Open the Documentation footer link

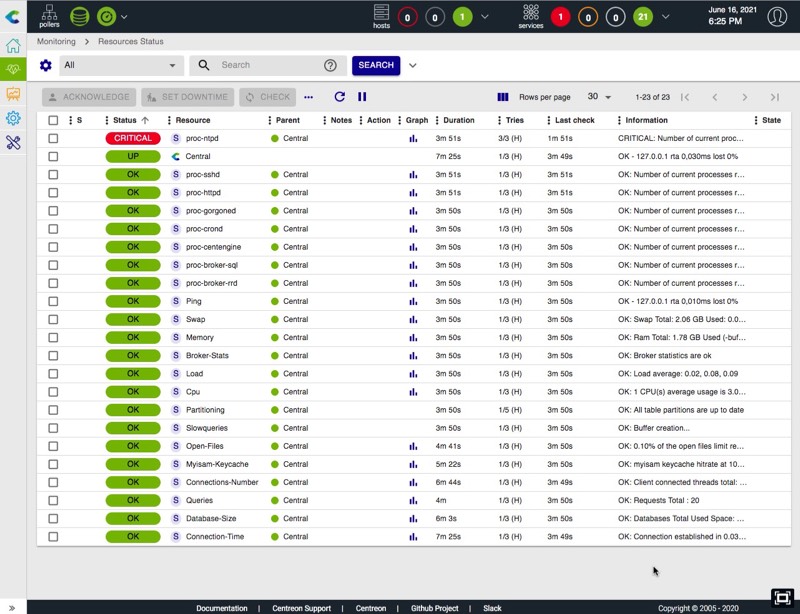tap(221, 608)
